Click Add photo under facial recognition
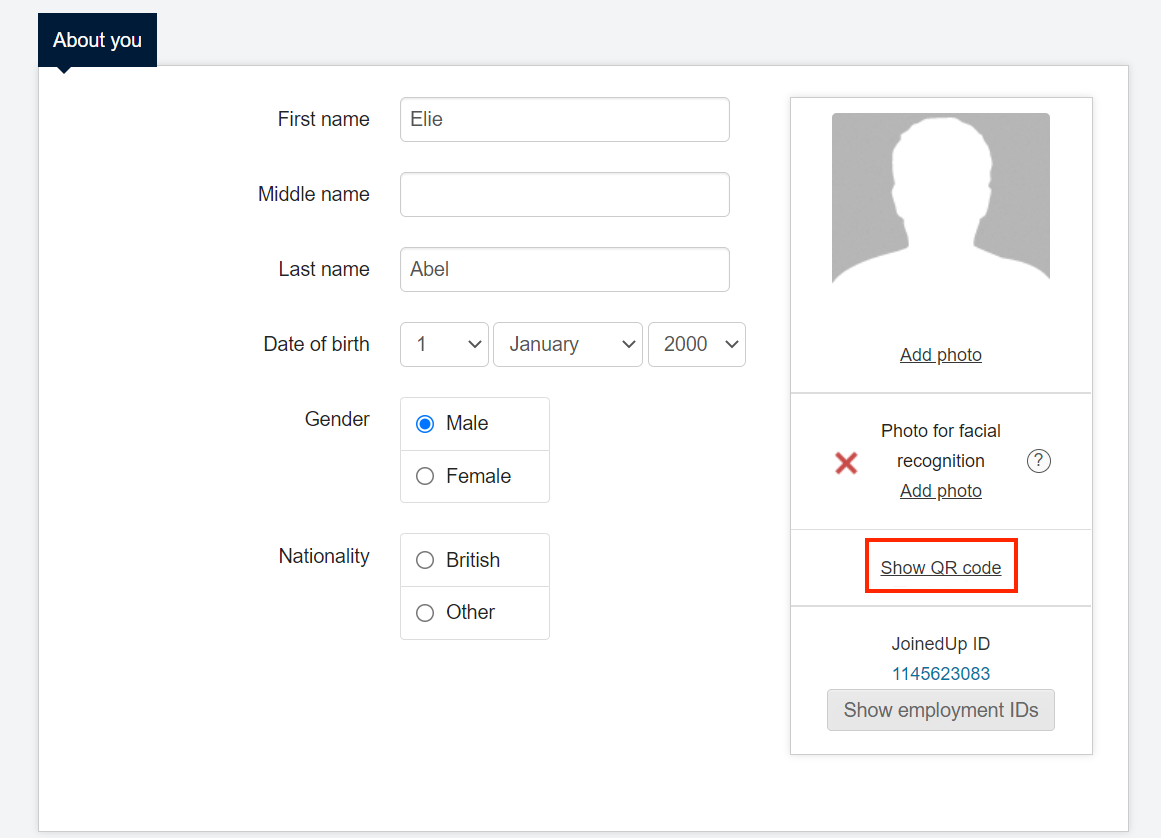Screen dimensions: 1161x838 click(x=940, y=491)
